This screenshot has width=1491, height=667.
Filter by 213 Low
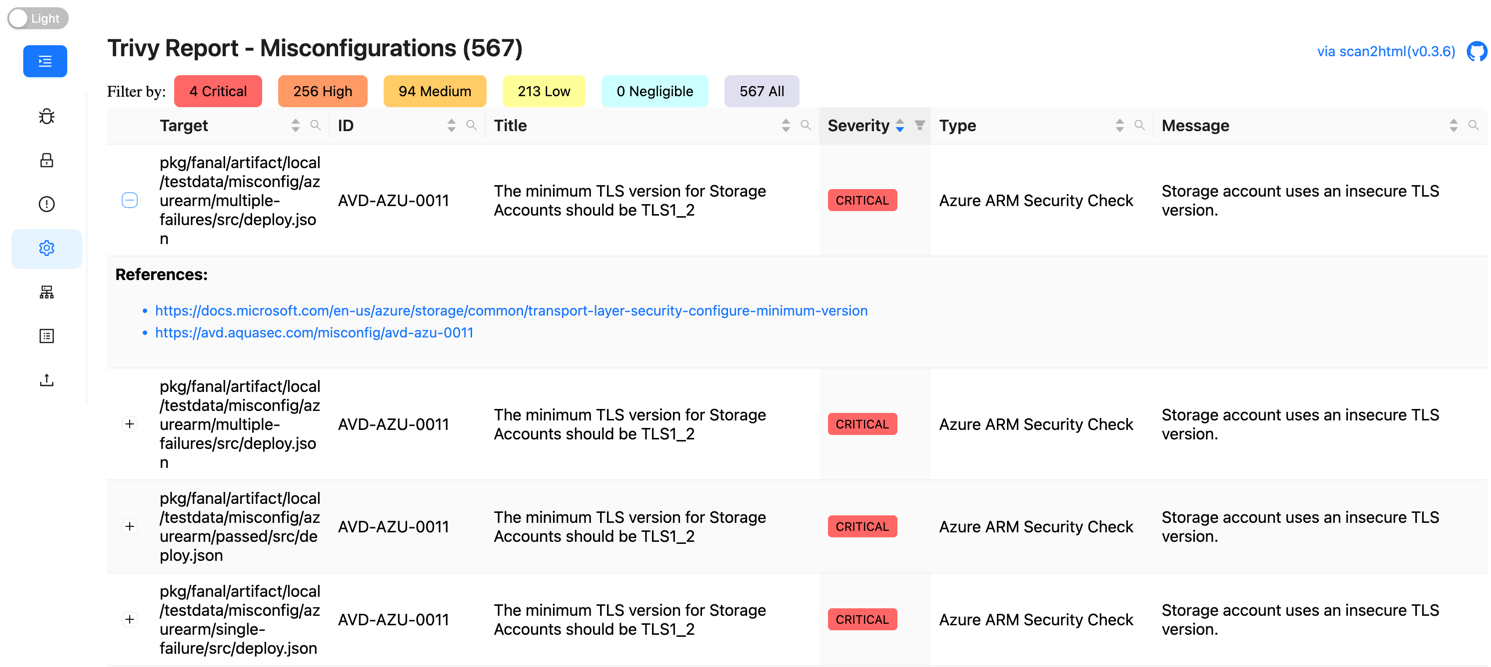[544, 91]
